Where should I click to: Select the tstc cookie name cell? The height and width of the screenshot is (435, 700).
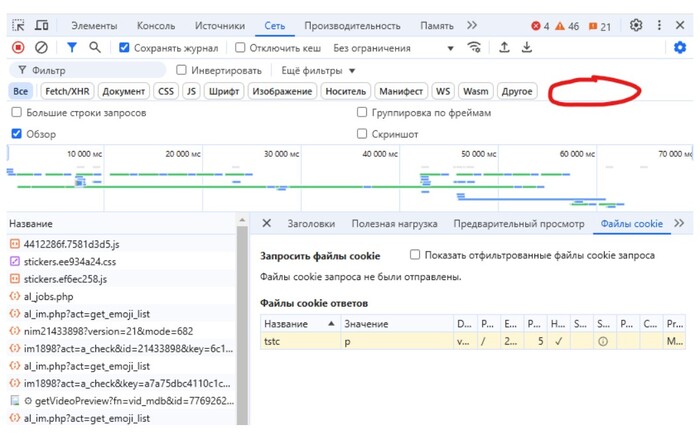point(300,341)
